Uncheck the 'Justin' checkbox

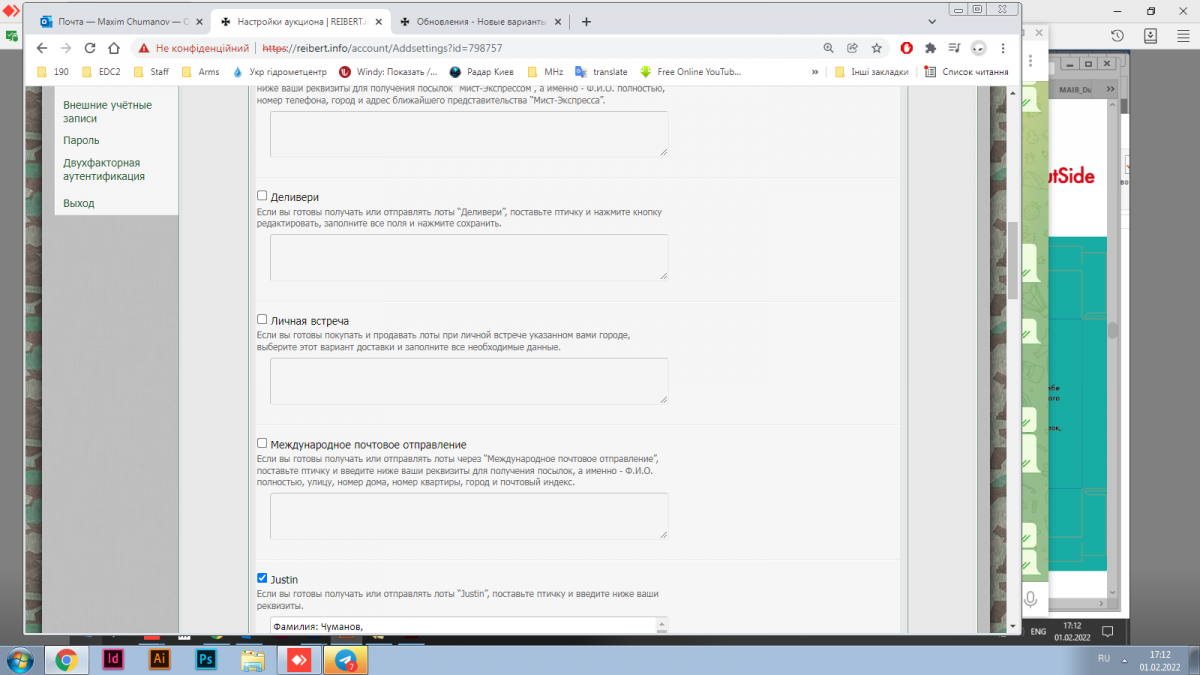coord(262,578)
